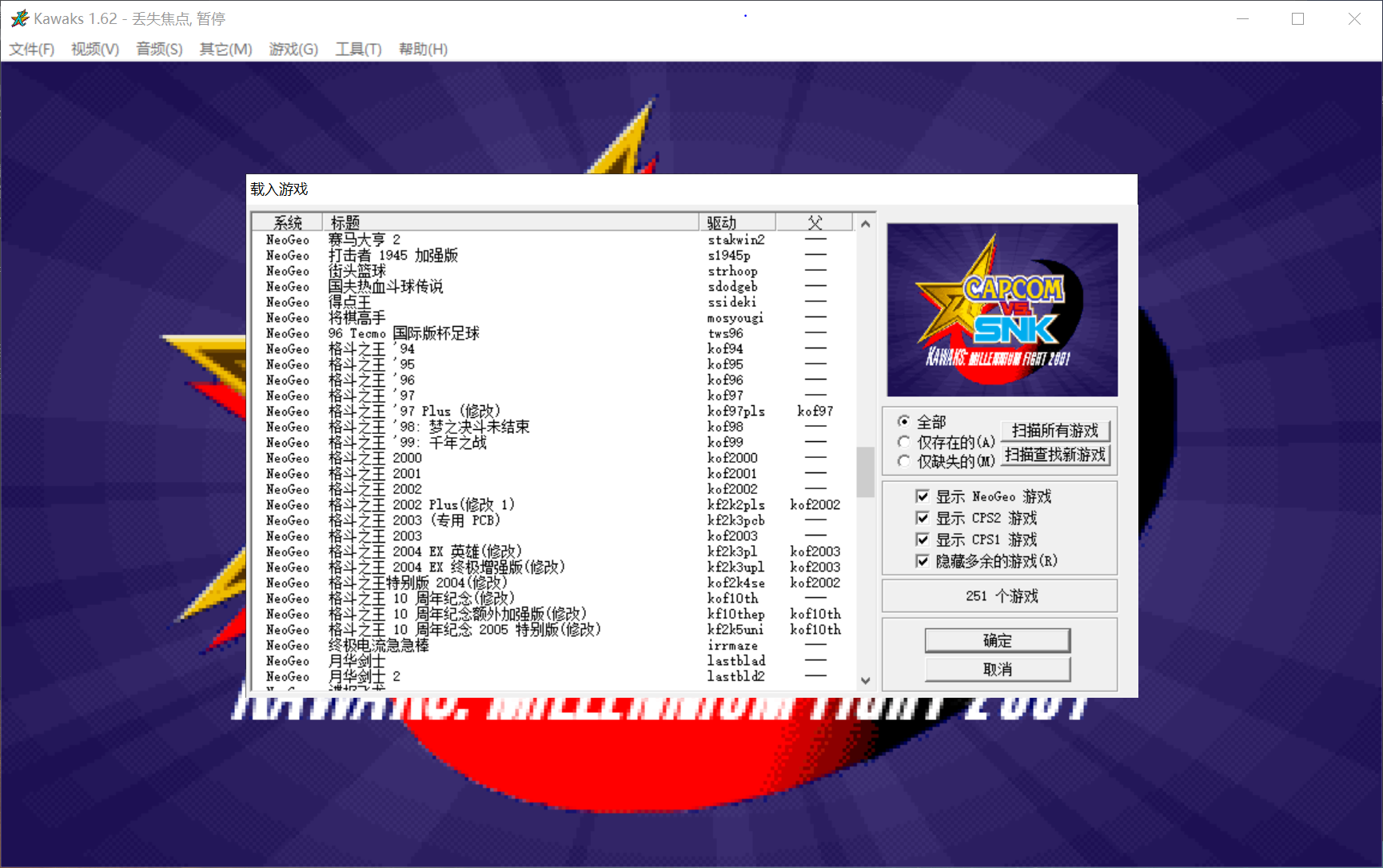Click the scrollbar down arrow in game list

pos(866,680)
